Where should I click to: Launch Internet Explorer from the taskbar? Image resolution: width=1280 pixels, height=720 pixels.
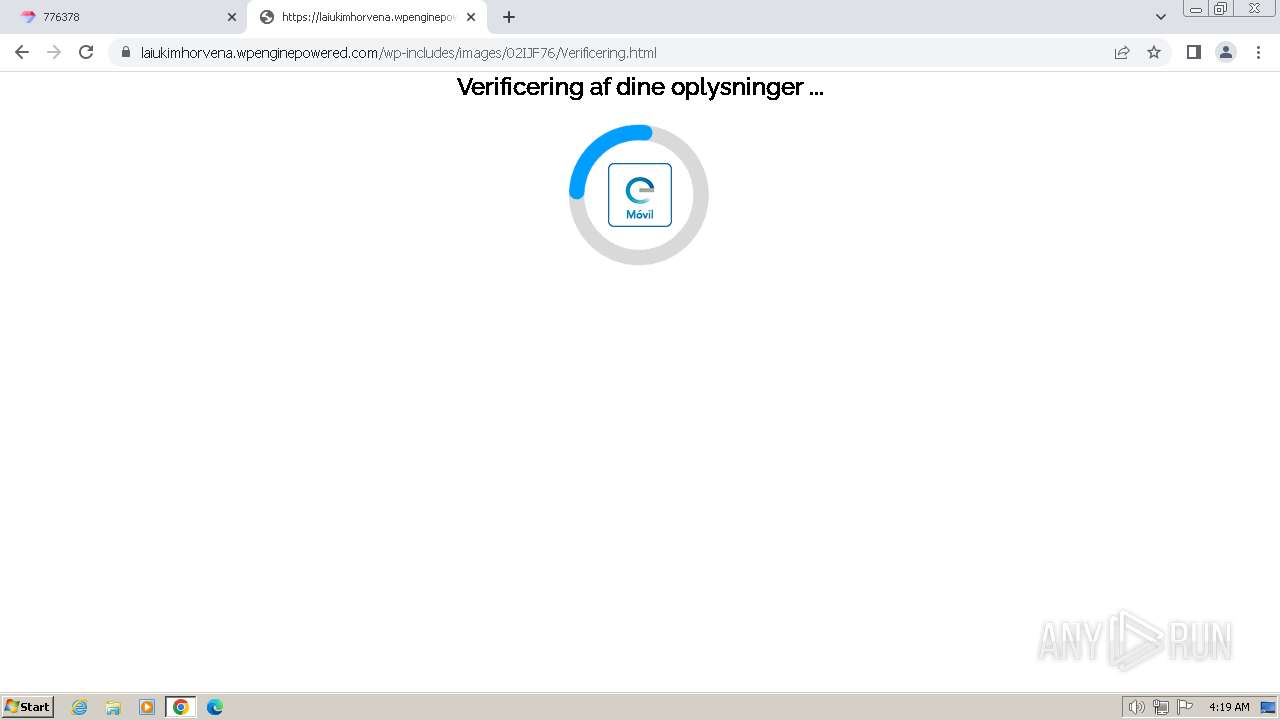click(80, 707)
